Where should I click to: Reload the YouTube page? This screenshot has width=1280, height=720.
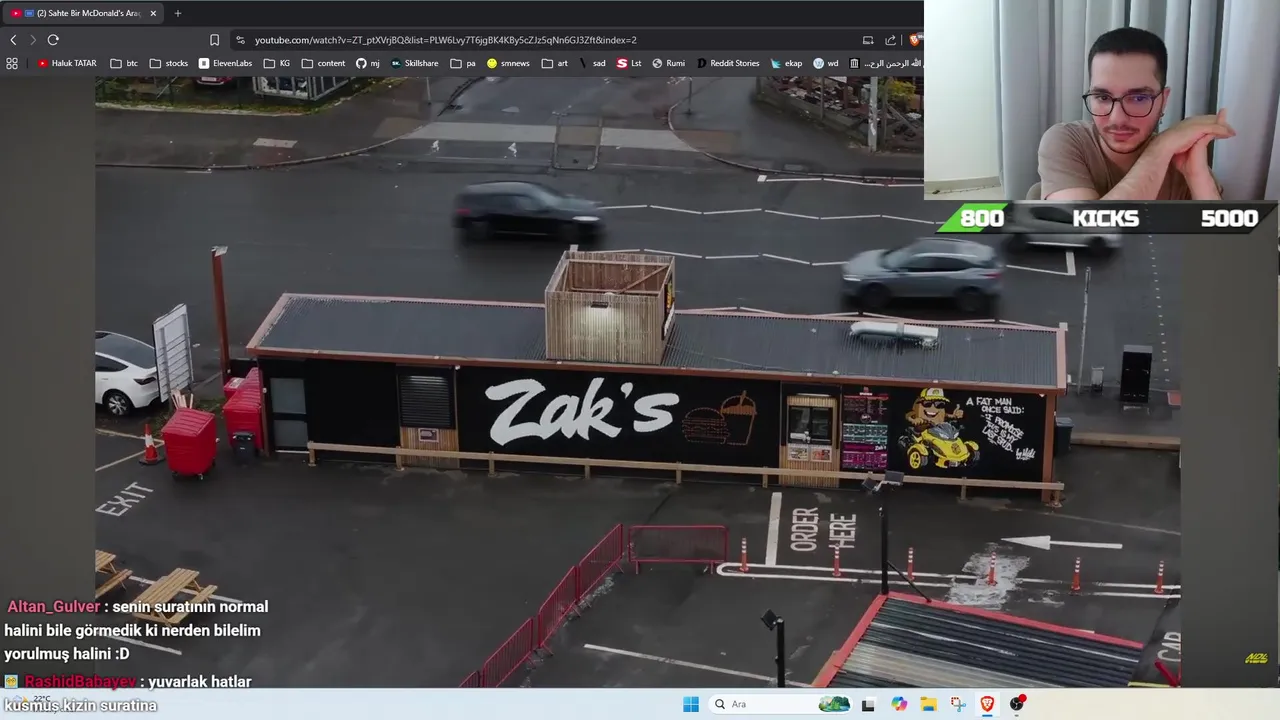(x=53, y=40)
